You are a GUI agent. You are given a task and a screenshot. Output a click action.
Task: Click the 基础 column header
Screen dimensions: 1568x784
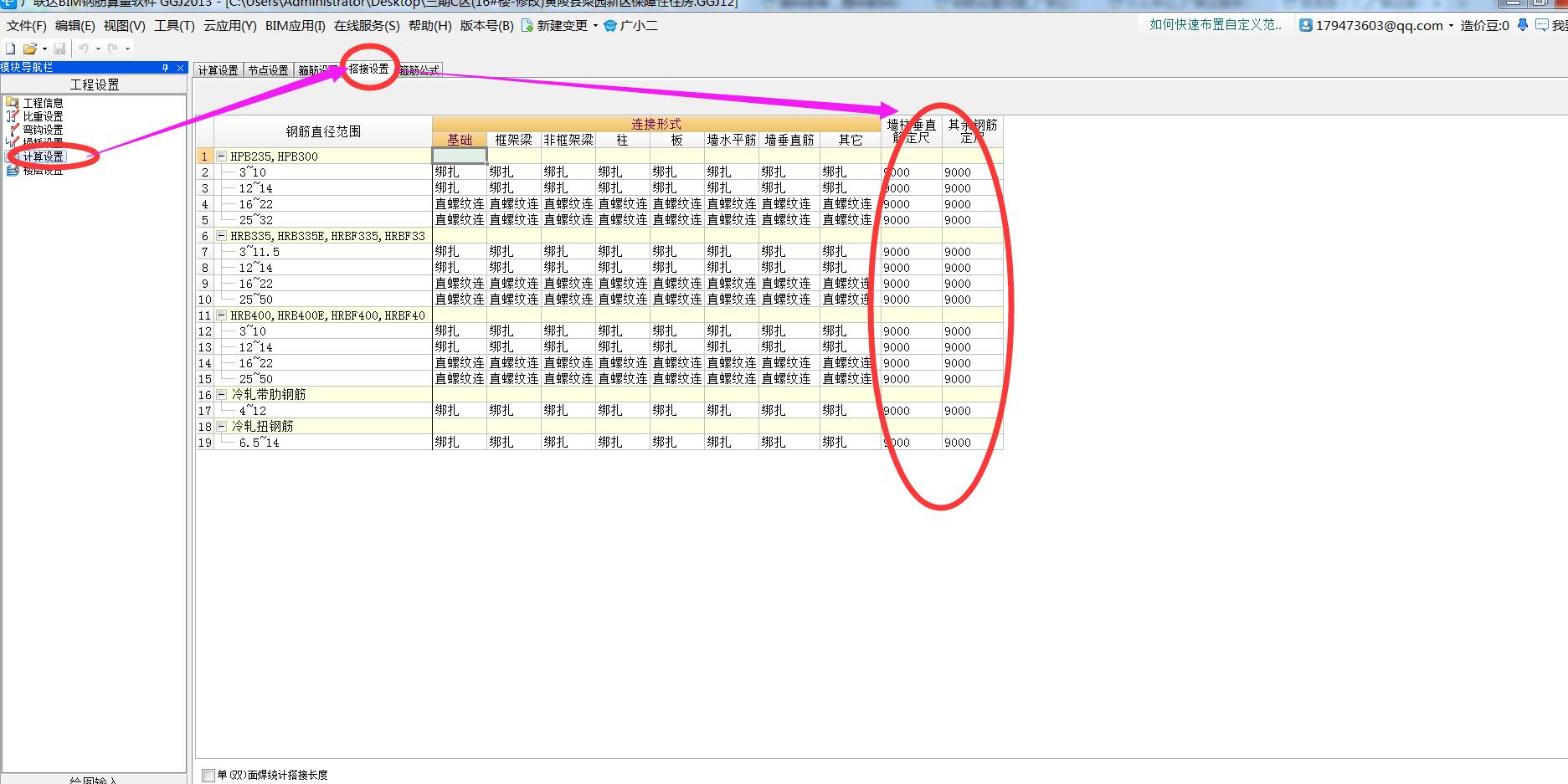click(x=460, y=140)
